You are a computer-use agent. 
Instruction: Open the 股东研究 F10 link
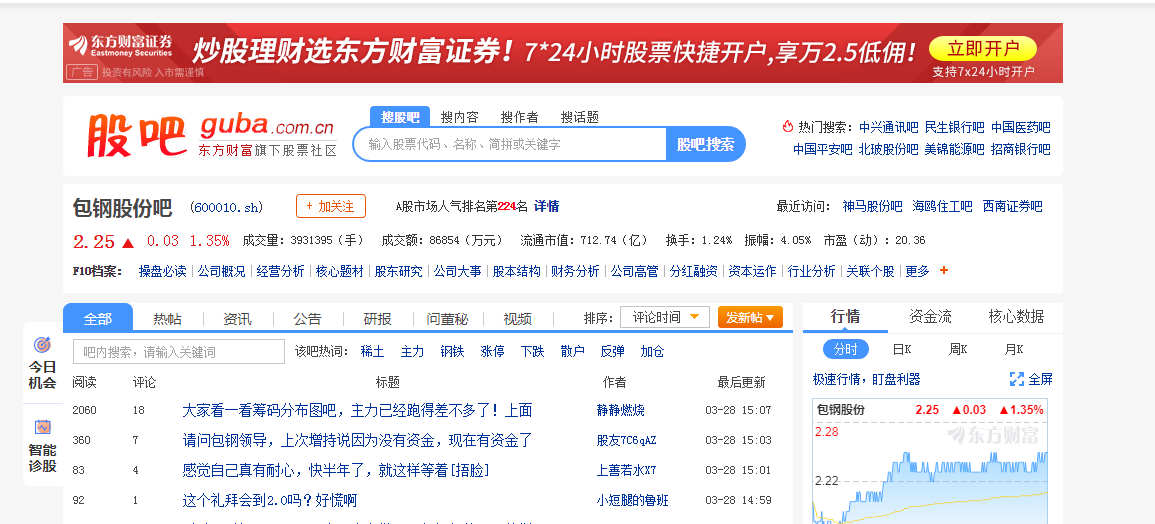click(399, 271)
